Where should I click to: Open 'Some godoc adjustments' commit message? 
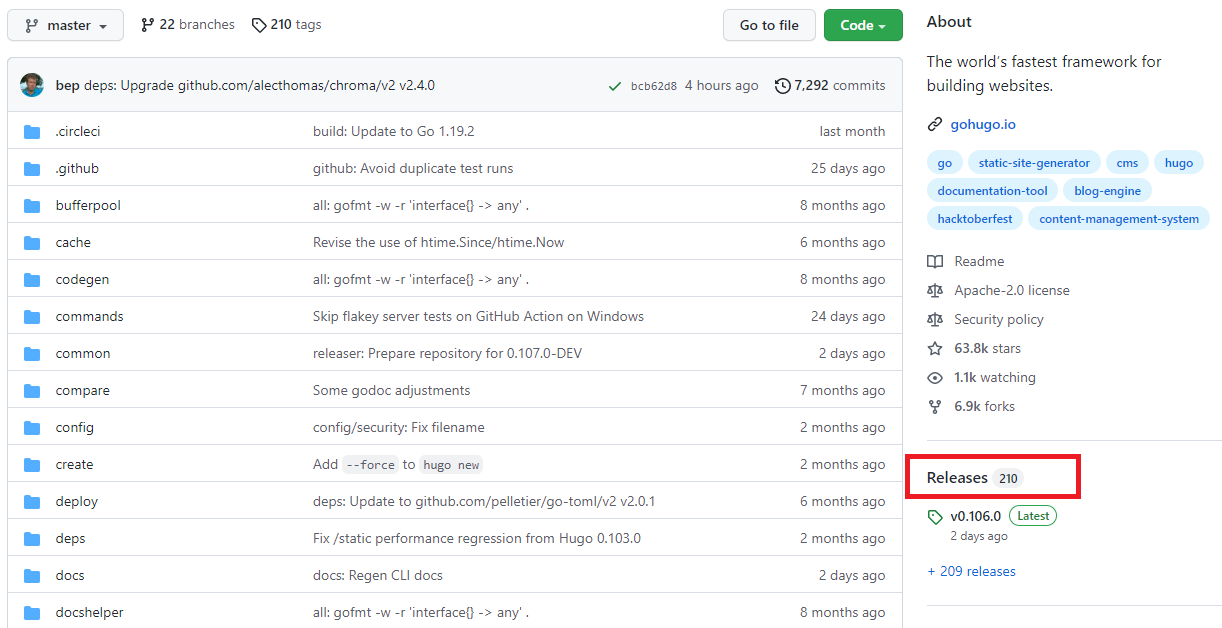[x=391, y=390]
